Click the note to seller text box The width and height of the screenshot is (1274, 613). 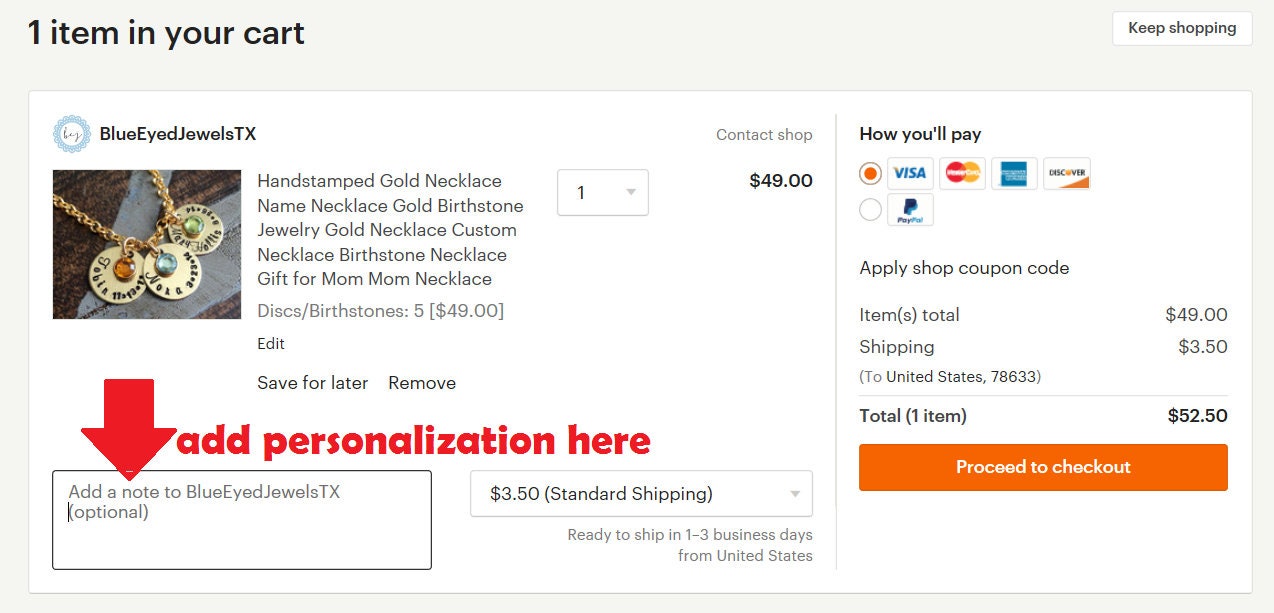242,530
